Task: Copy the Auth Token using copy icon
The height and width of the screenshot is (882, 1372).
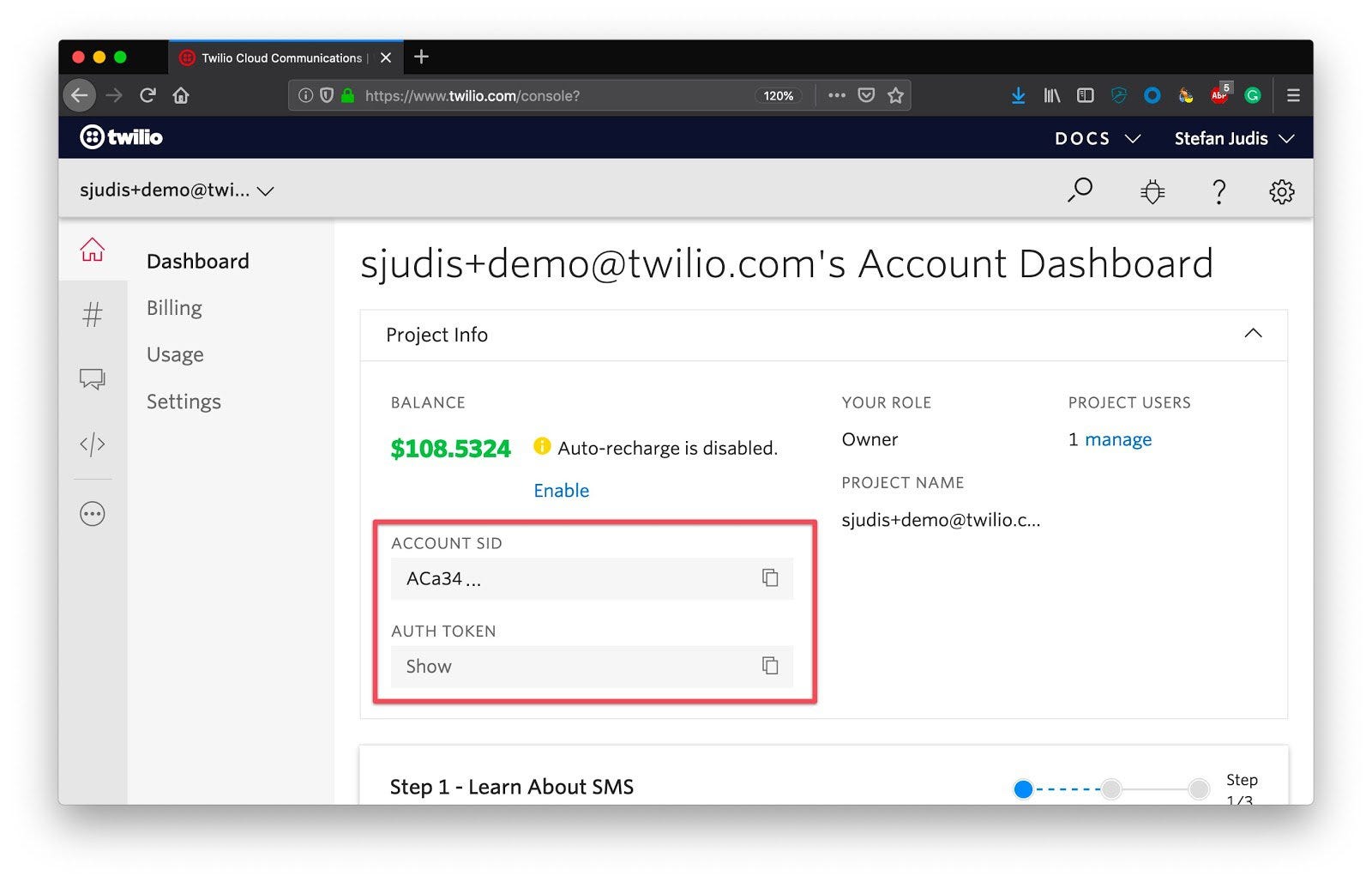Action: click(769, 666)
